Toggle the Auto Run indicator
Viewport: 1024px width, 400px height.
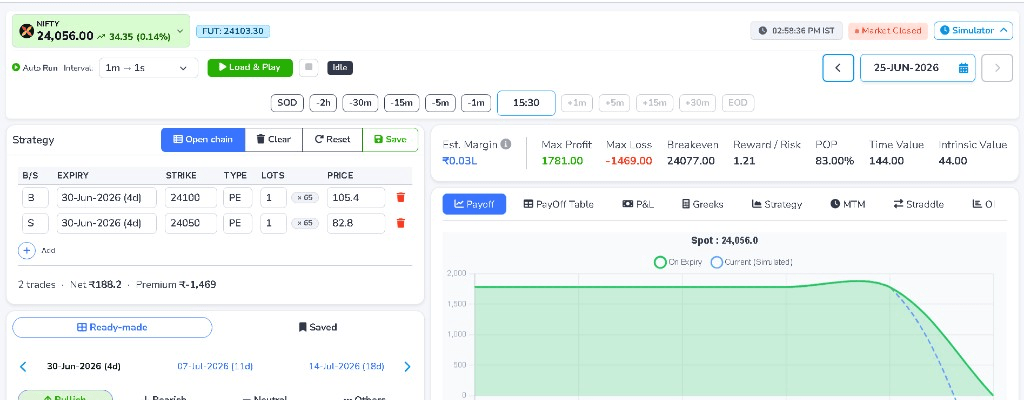pyautogui.click(x=16, y=67)
